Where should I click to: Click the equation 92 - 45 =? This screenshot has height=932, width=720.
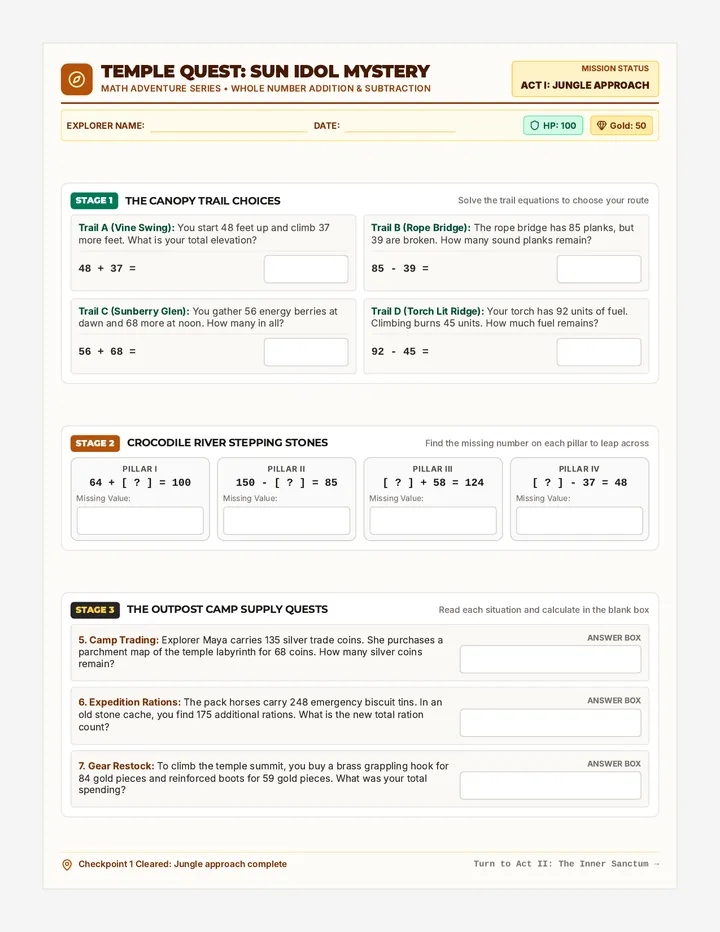point(400,352)
